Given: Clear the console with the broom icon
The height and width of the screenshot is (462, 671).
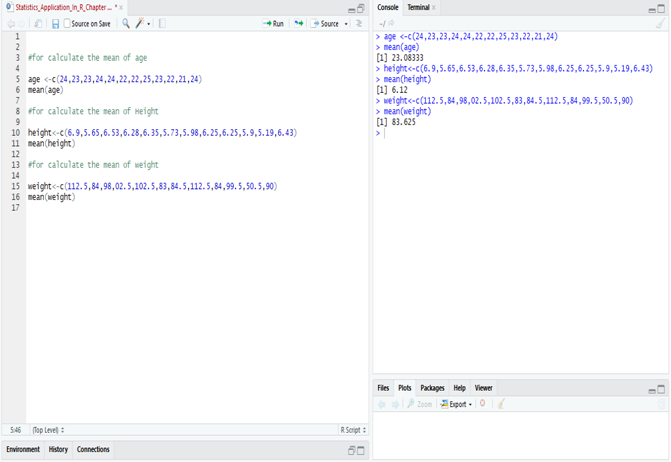Looking at the screenshot, I should 660,24.
